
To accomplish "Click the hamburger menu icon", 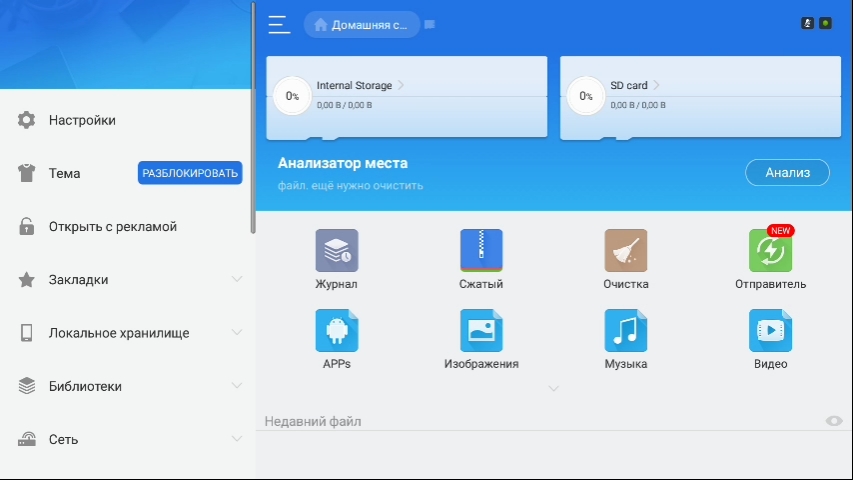I will pos(279,25).
